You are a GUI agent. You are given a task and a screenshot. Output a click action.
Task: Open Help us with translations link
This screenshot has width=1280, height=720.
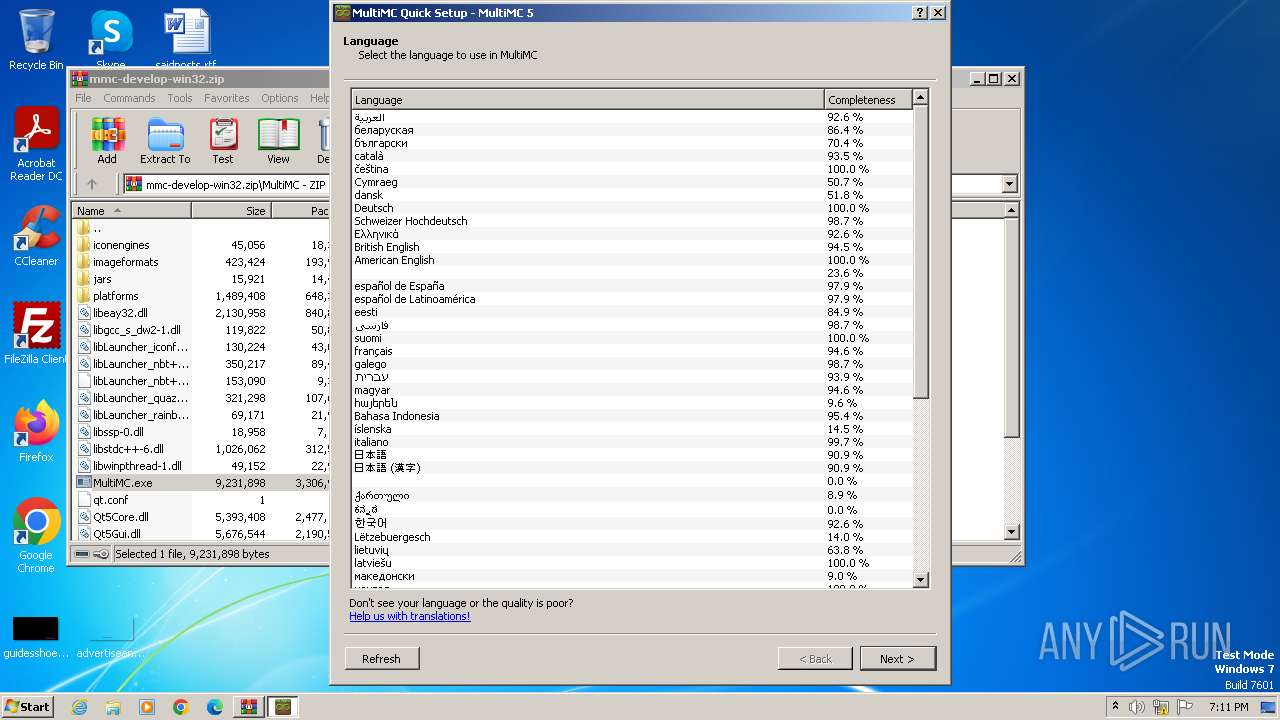click(x=410, y=616)
